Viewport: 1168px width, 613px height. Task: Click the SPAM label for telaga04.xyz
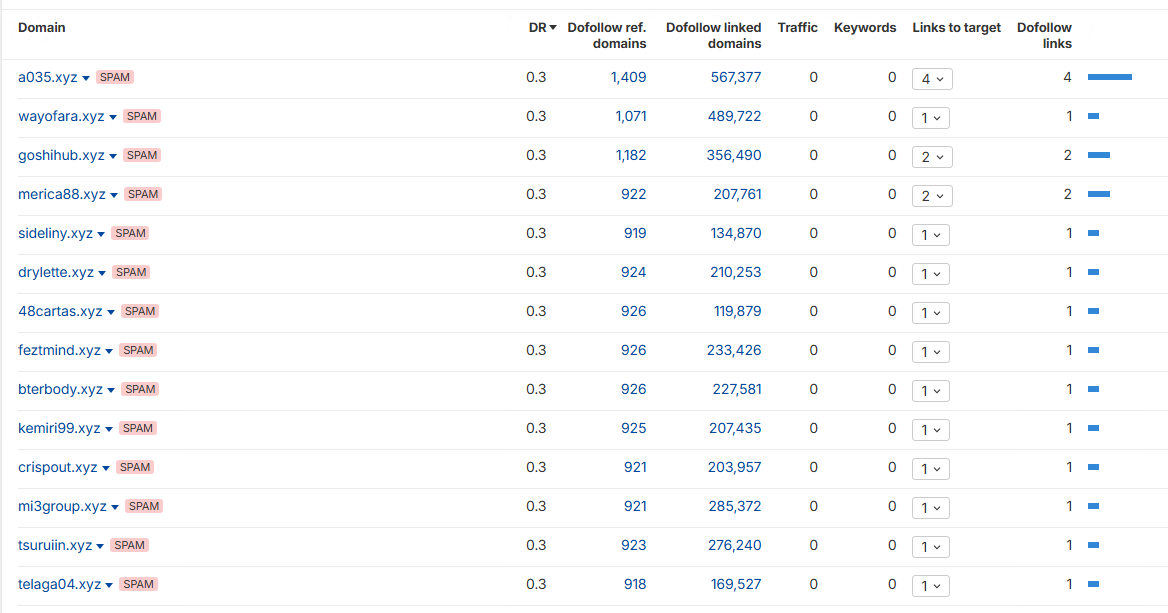tap(138, 584)
